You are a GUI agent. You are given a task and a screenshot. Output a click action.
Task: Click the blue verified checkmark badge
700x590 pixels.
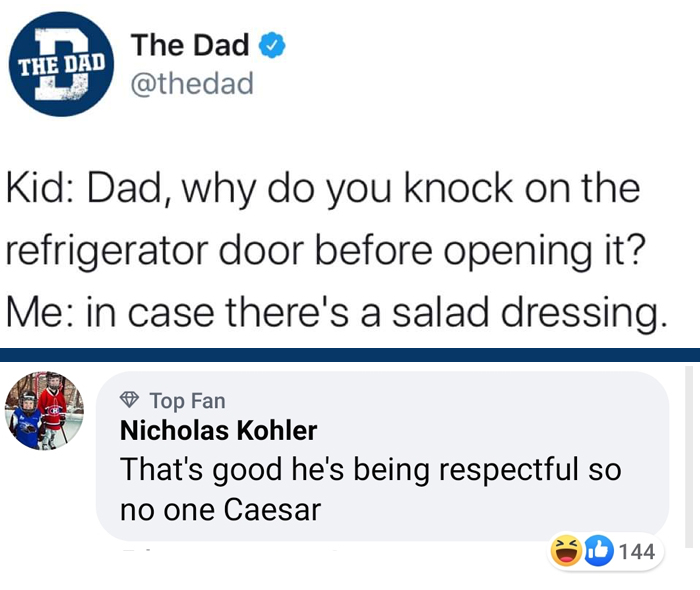272,46
